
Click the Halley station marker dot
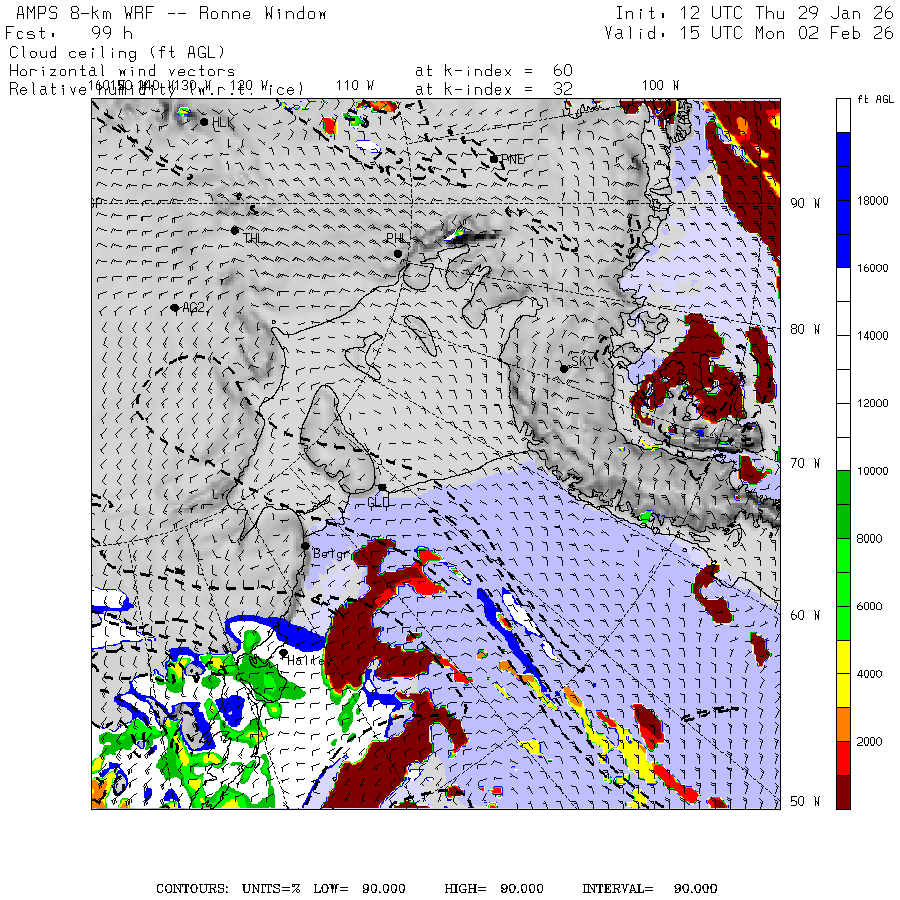(x=283, y=653)
